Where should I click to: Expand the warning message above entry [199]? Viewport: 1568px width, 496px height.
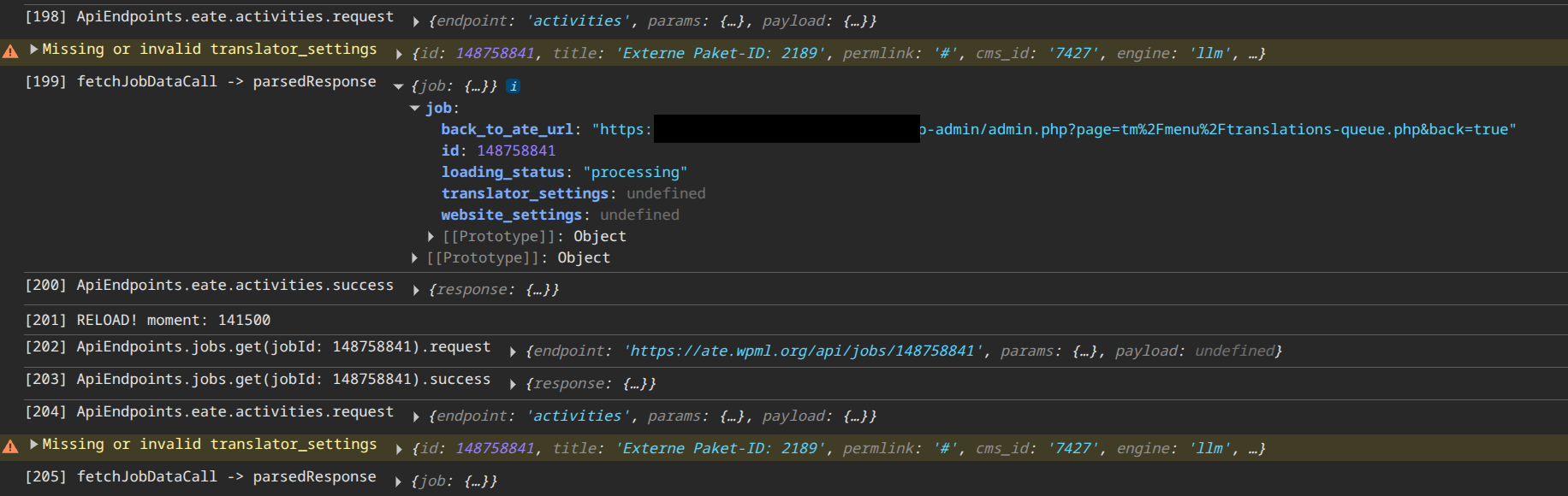pos(34,50)
